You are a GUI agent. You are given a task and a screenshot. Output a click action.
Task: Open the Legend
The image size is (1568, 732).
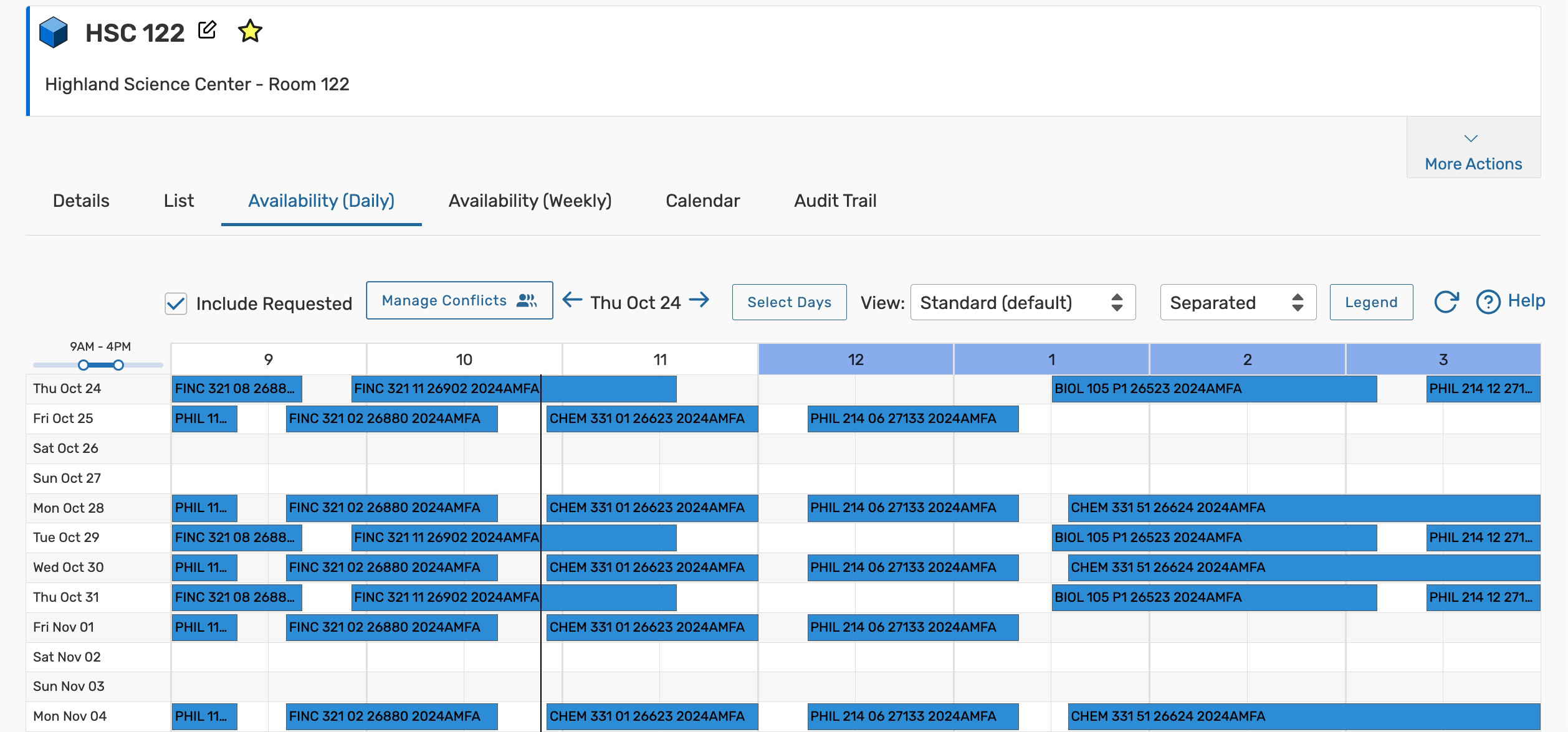click(1370, 302)
